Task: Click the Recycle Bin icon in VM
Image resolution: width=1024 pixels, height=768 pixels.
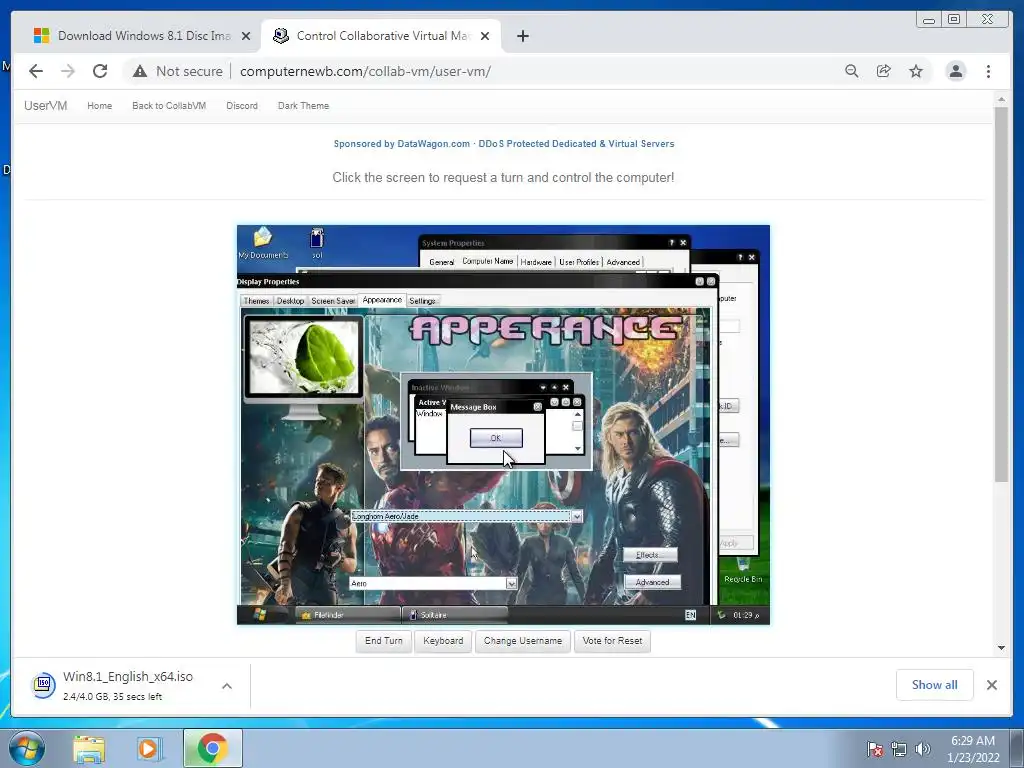Action: pos(743,568)
